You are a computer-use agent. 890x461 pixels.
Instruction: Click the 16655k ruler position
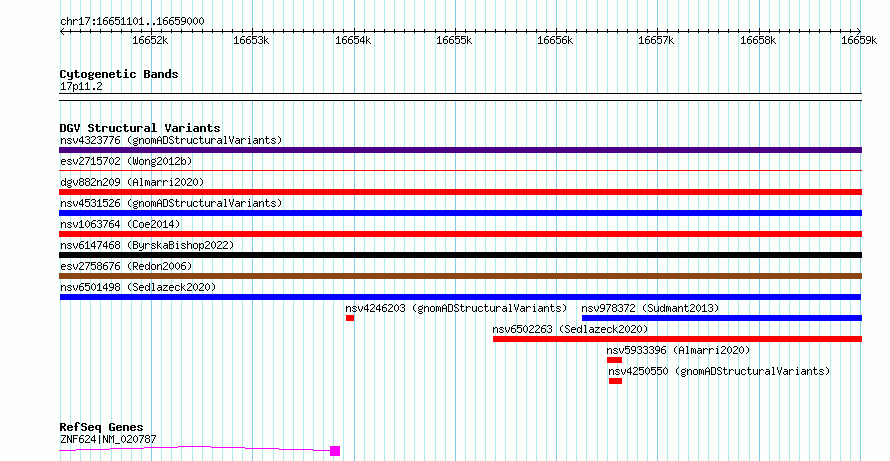454,40
